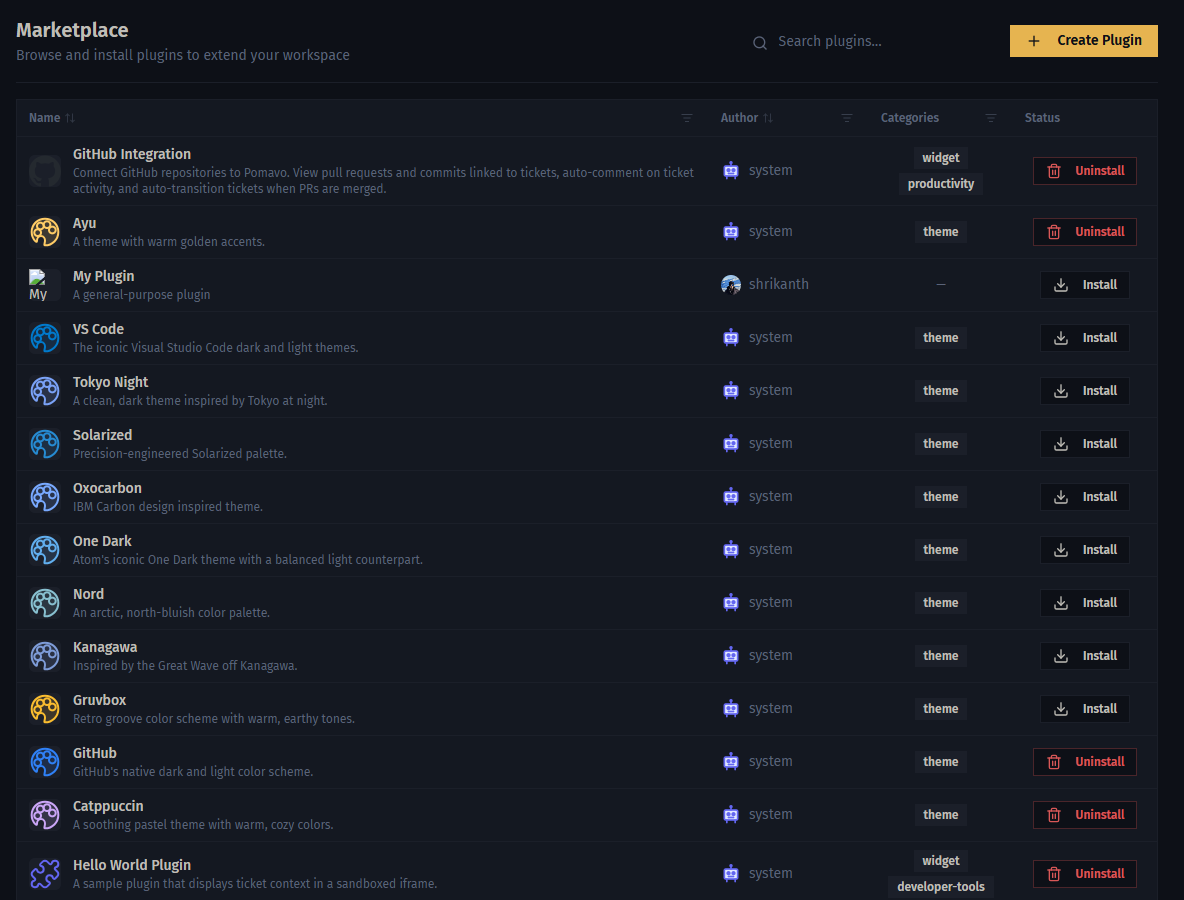Screen dimensions: 1184x900
Task: Click the theme tag in Tokyo Night row
Action: pyautogui.click(x=940, y=391)
